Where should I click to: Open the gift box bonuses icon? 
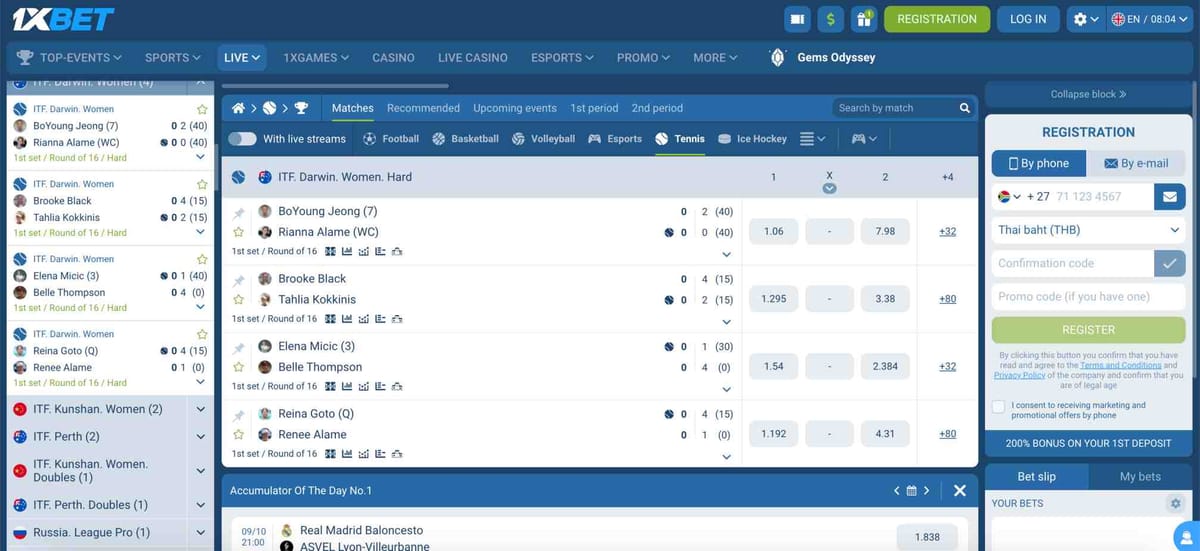(863, 19)
